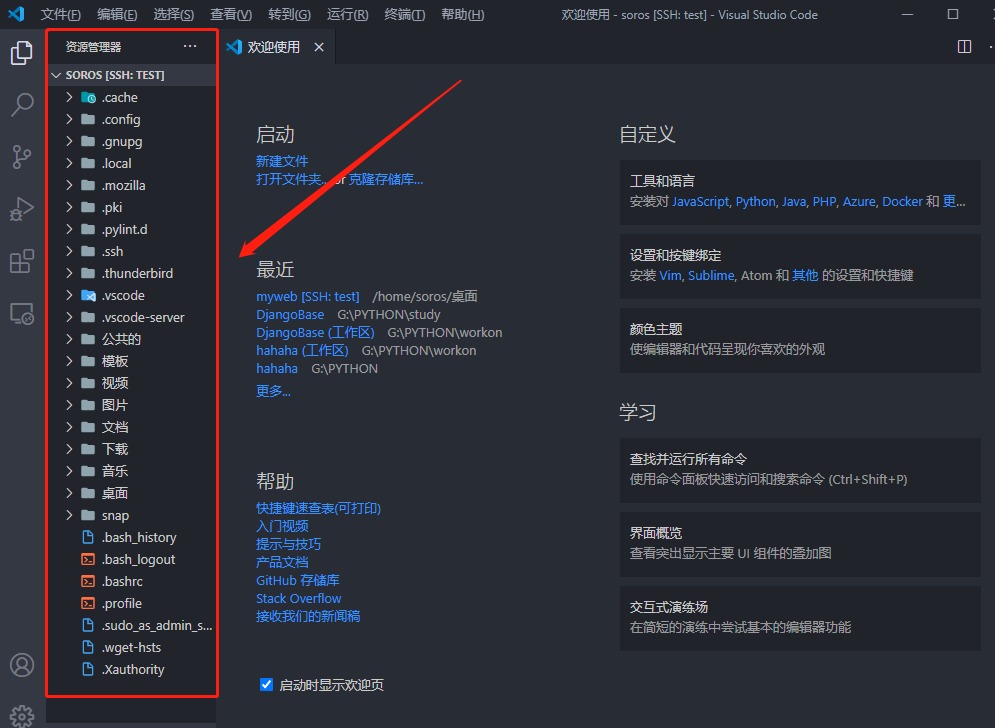The width and height of the screenshot is (995, 728).
Task: Click the split editor icon
Action: (x=964, y=46)
